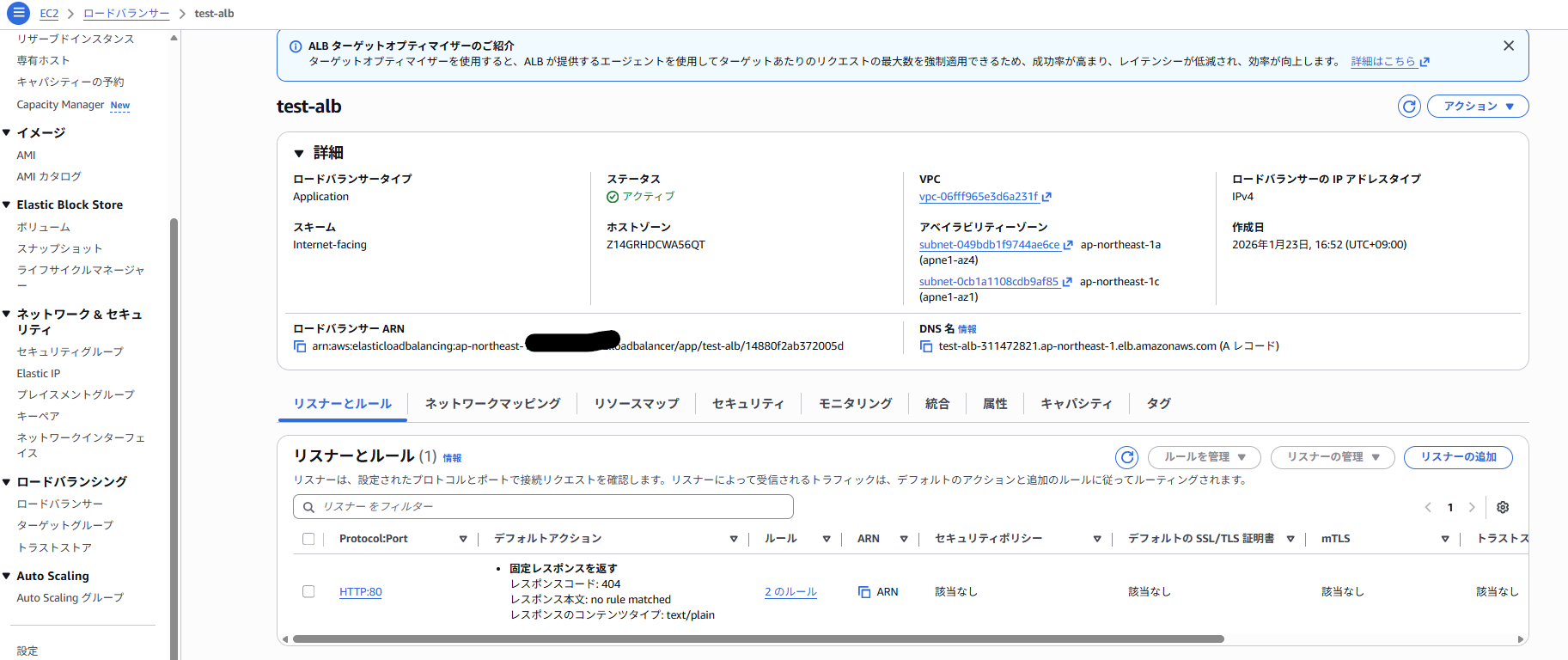Sort by セキュリティポリシー column arrow
Screen dimensions: 1568x660
pos(1097,540)
